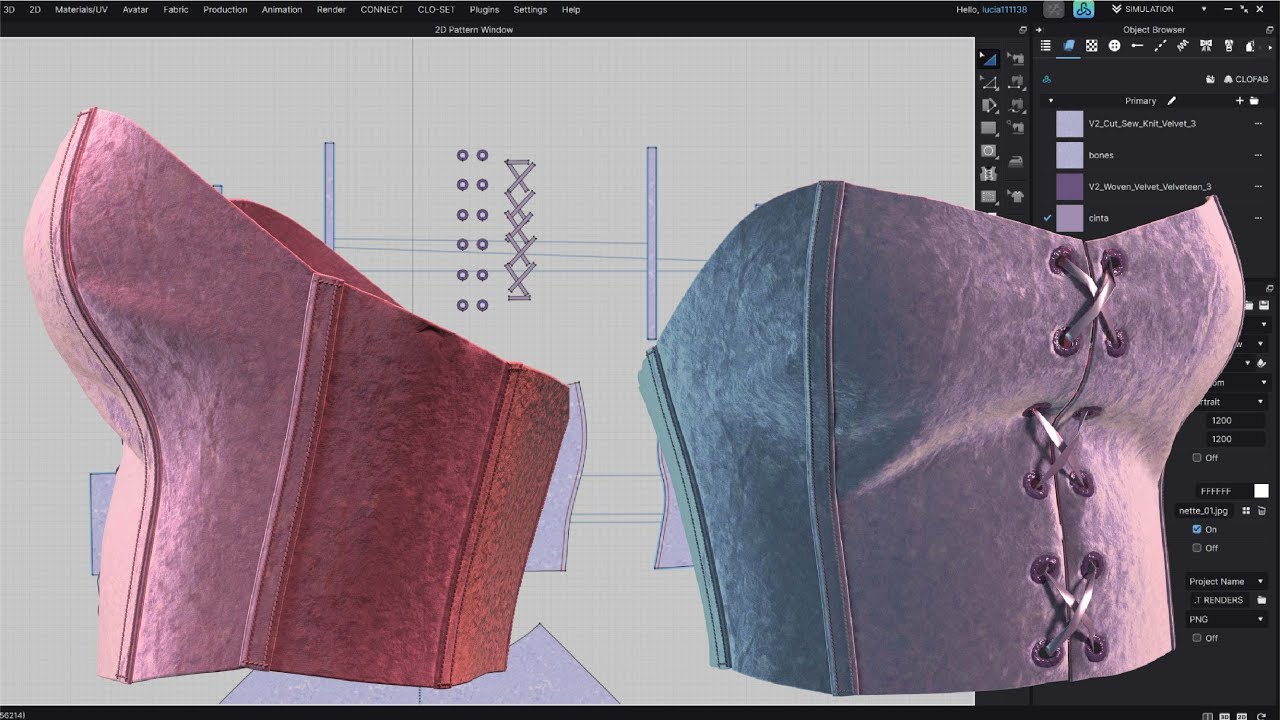The image size is (1280, 720).
Task: Open image grid icon beside nette_01.jpg
Action: click(1246, 511)
